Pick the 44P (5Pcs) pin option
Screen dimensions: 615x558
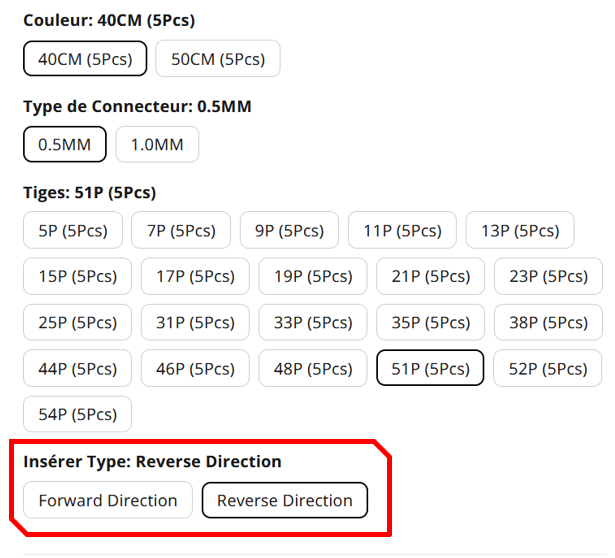[x=78, y=368]
